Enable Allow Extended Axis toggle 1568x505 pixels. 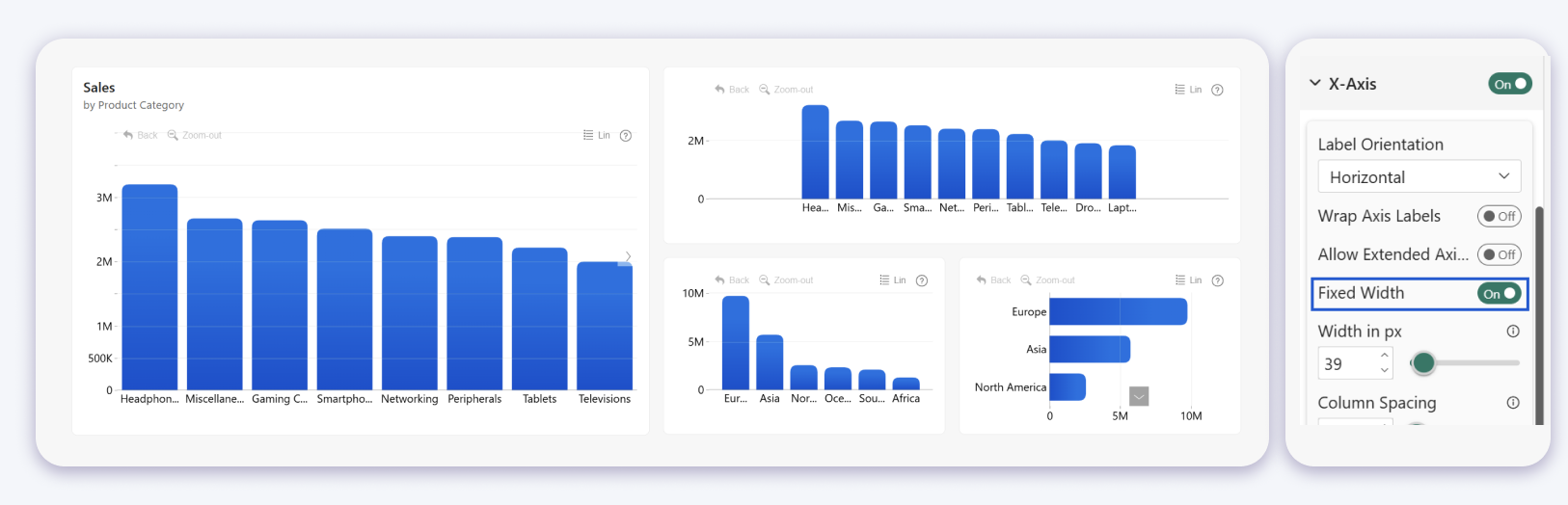tap(1500, 254)
